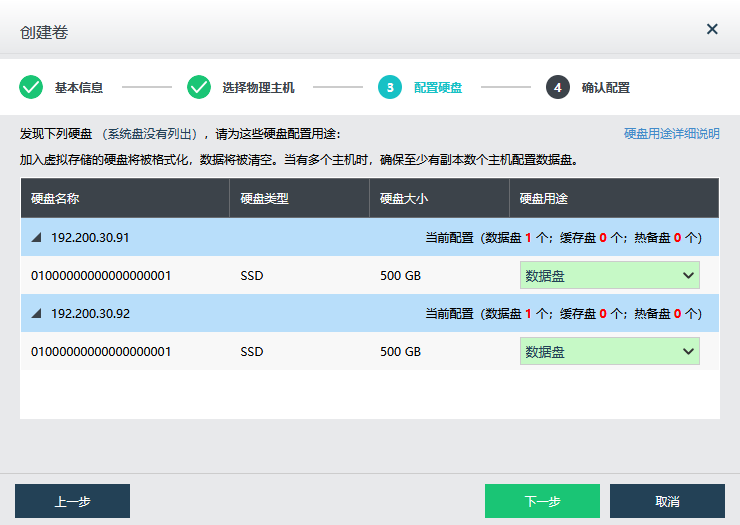Click the 硬盘名称 column header

tap(56, 198)
